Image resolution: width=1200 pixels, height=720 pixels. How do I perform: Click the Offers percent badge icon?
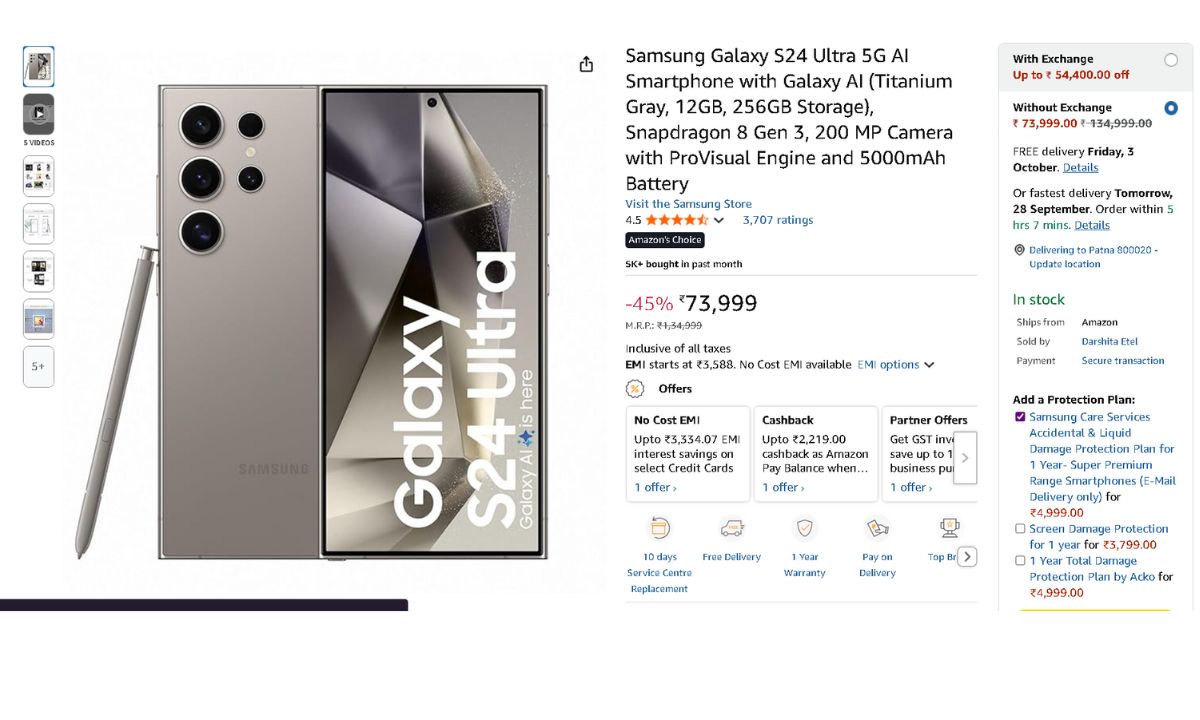click(635, 389)
